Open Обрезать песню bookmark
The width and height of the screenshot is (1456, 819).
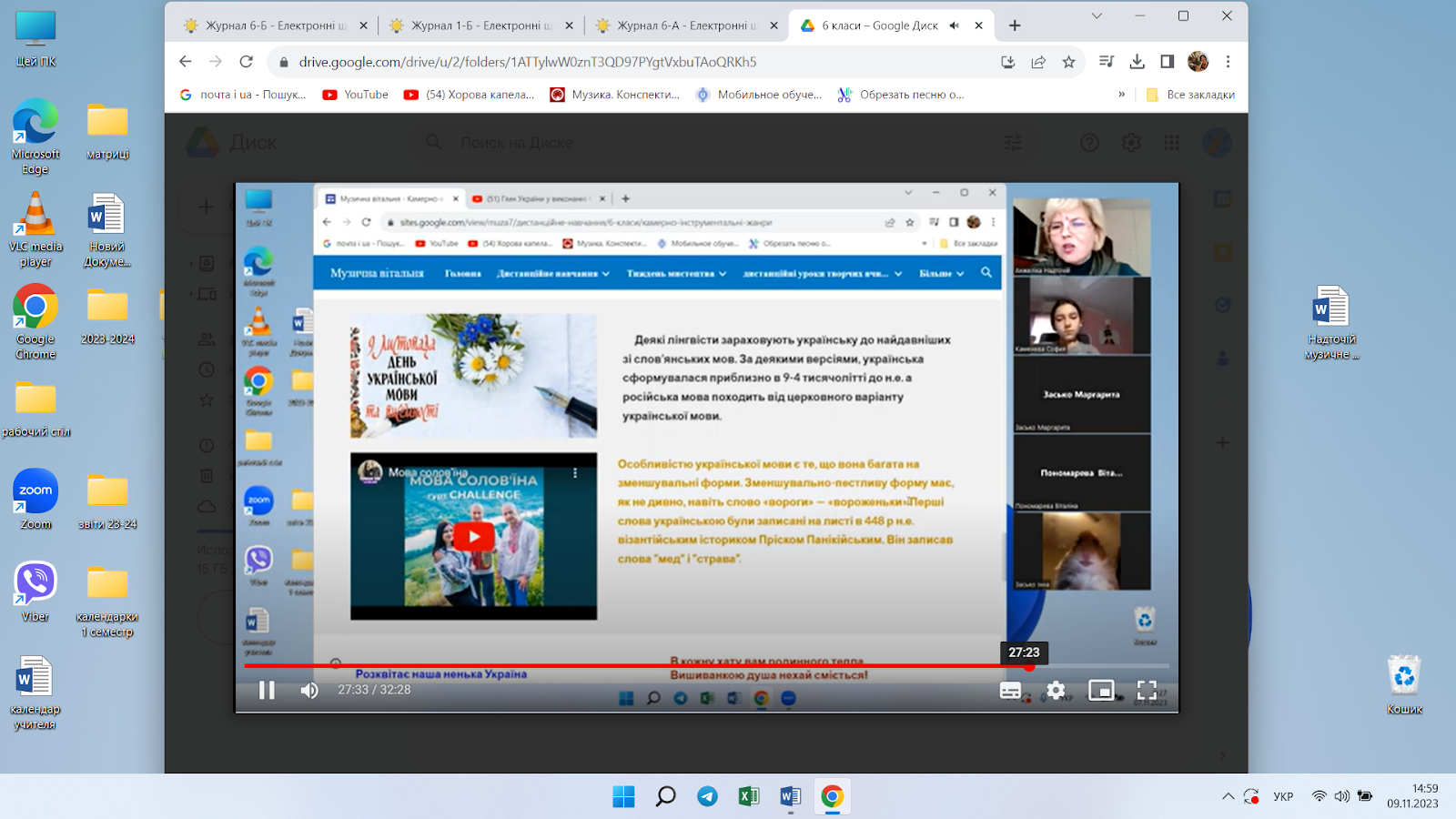coord(901,95)
